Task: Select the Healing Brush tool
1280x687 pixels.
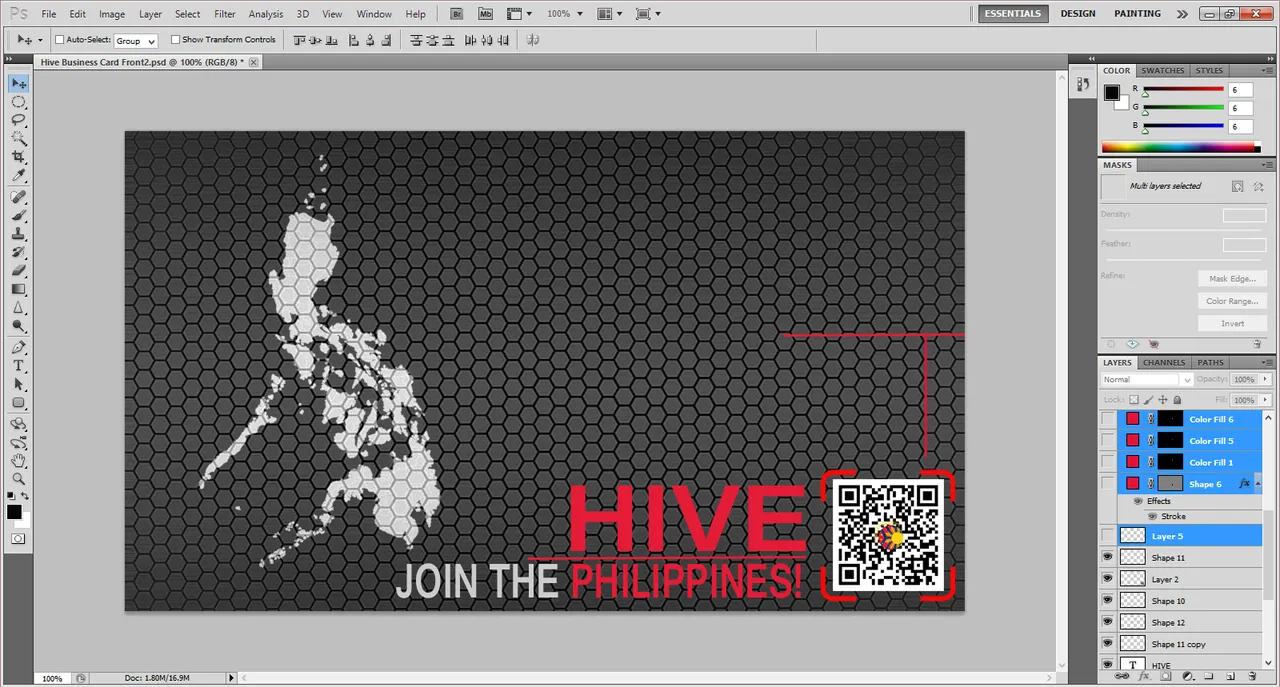Action: point(18,197)
